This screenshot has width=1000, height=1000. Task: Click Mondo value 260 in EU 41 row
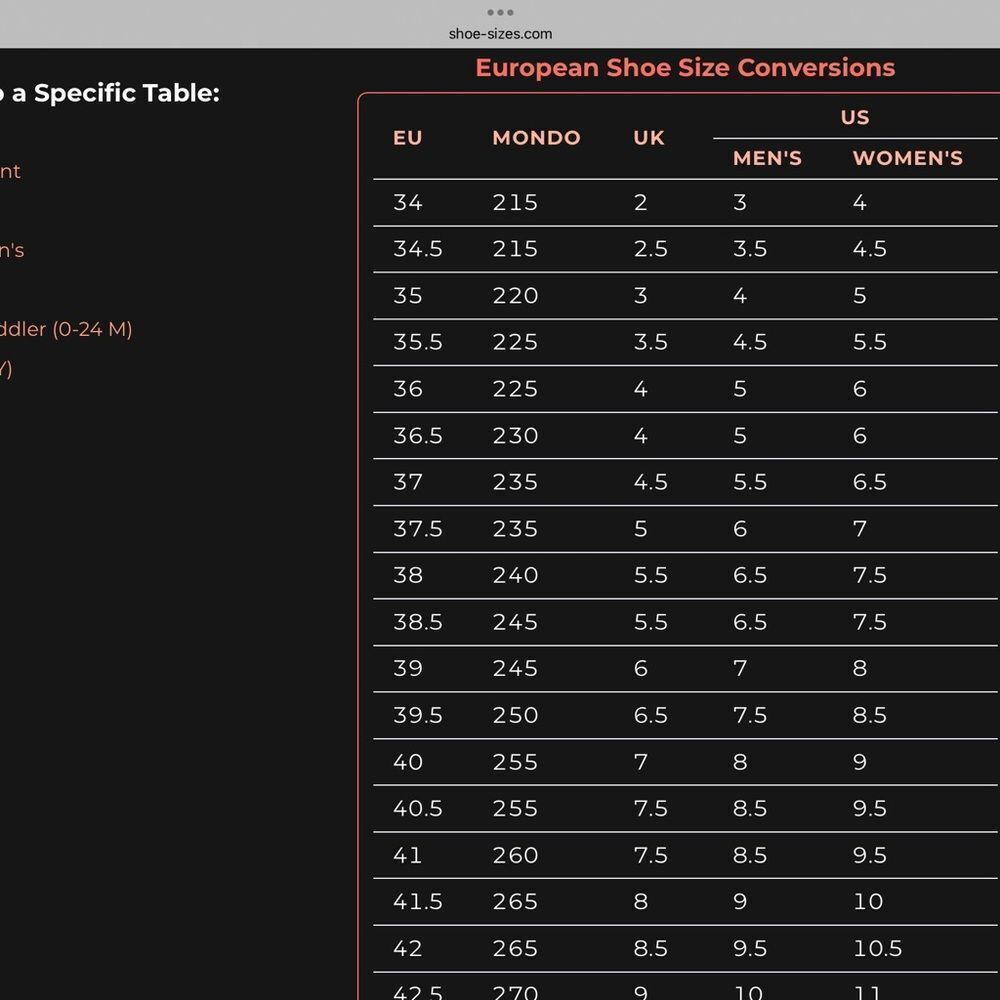click(x=515, y=855)
